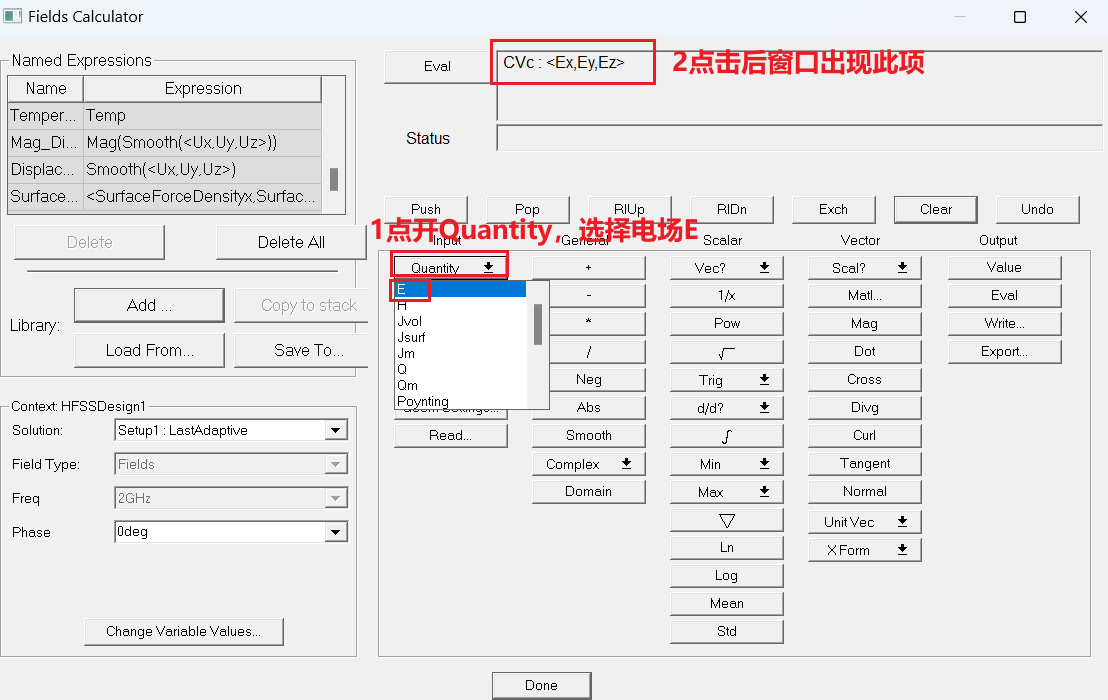Select the Mag_Di... named expression row
Screen dimensions: 1108x700
[165, 143]
